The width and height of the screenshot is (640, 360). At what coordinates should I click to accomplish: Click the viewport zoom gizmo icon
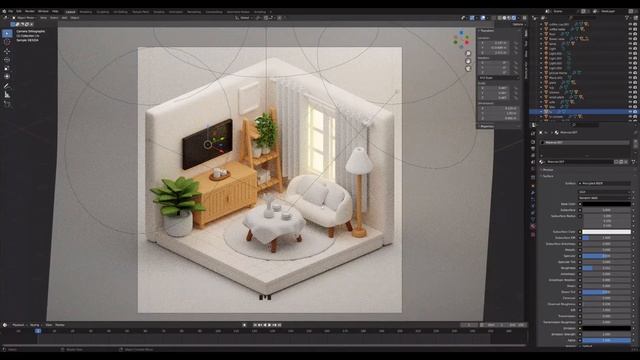468,53
